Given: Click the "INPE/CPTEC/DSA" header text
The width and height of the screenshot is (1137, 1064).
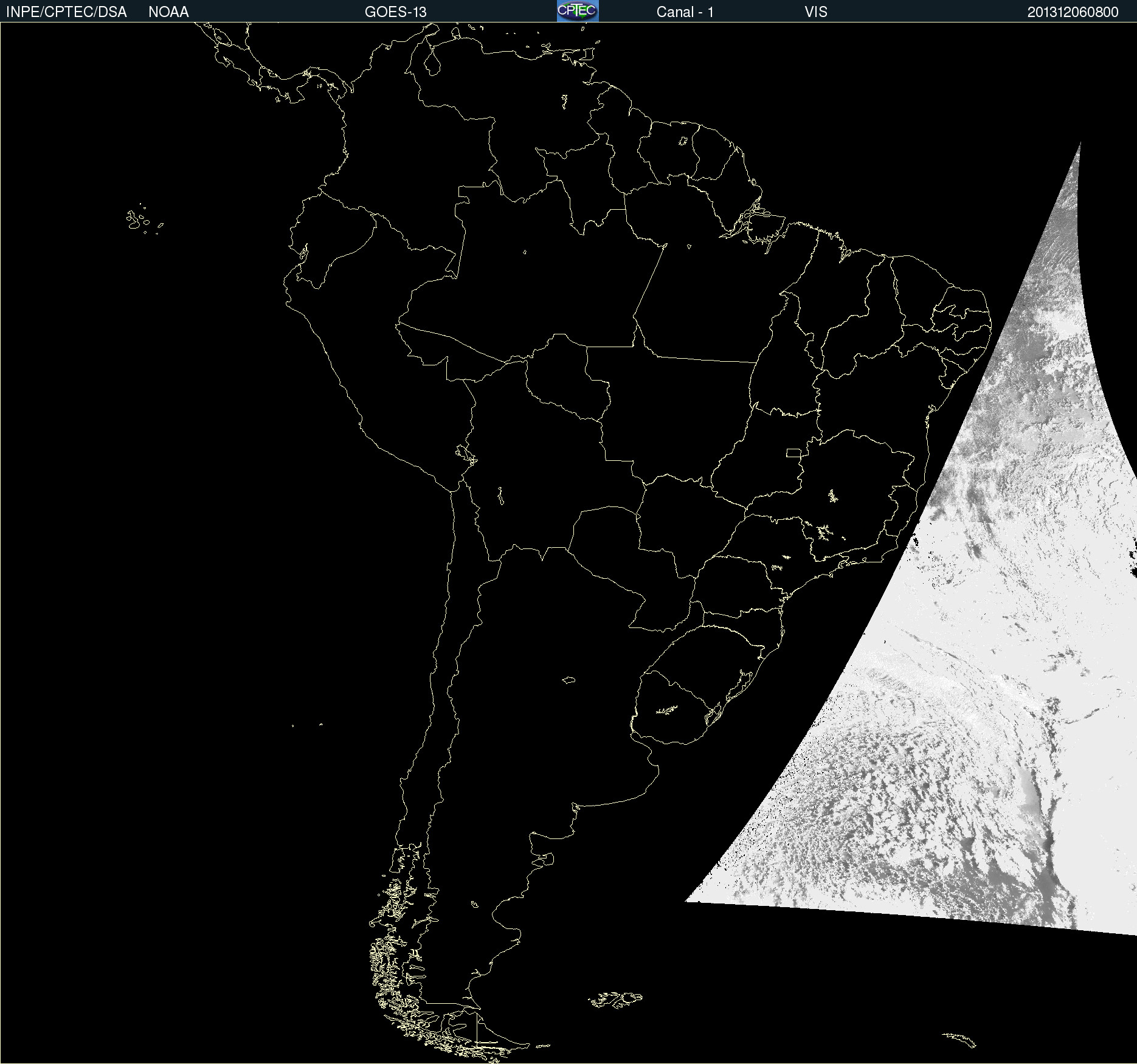Looking at the screenshot, I should tap(66, 12).
